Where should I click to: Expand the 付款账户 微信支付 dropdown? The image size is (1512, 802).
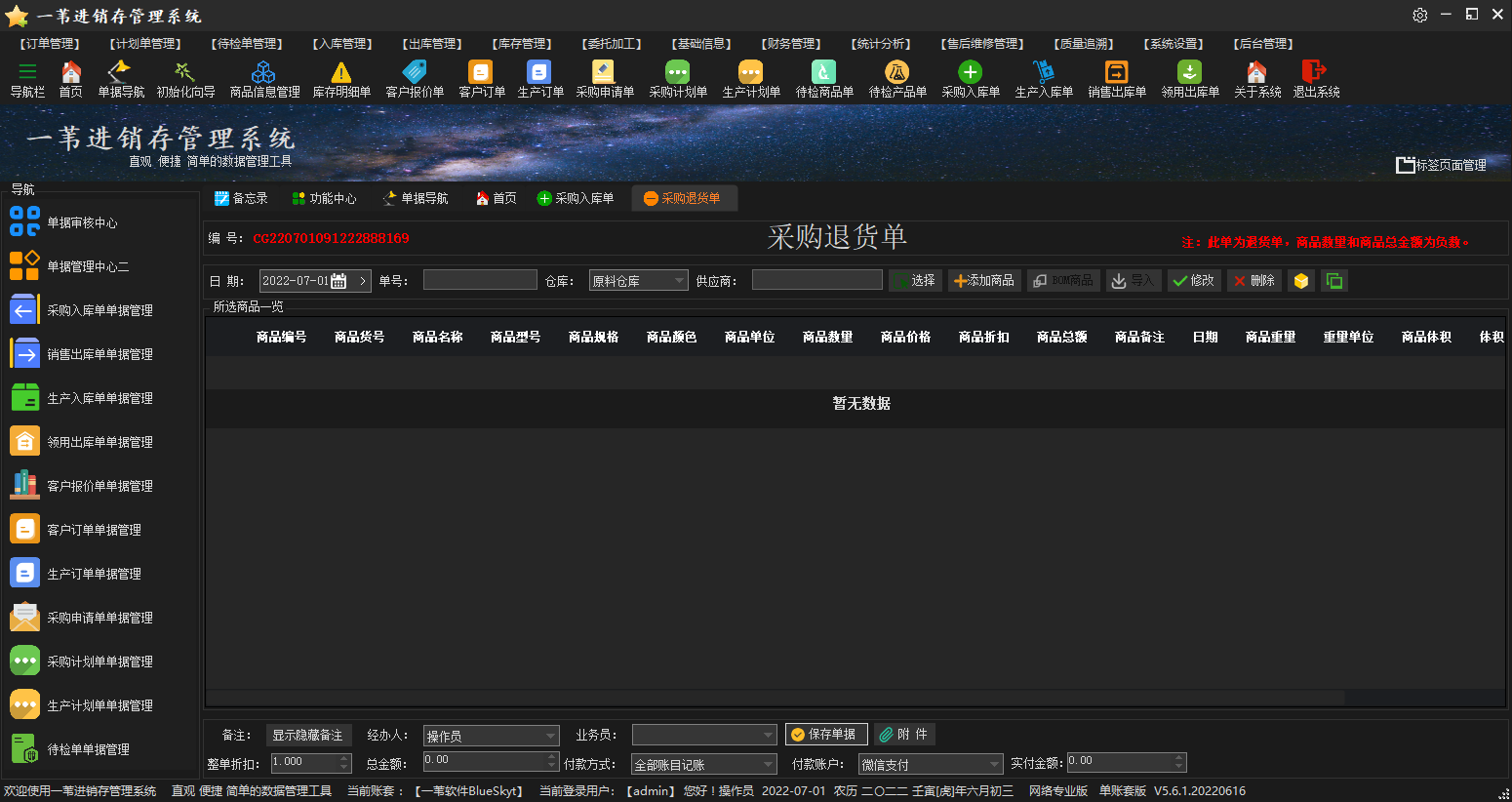click(x=995, y=764)
